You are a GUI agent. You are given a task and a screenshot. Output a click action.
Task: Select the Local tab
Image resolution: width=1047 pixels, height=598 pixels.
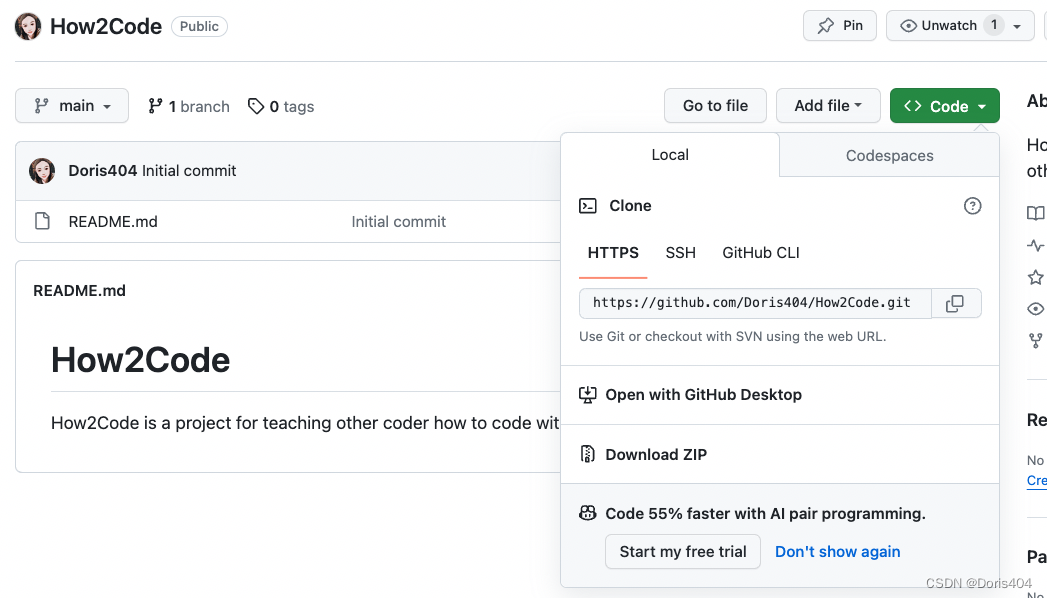[670, 155]
